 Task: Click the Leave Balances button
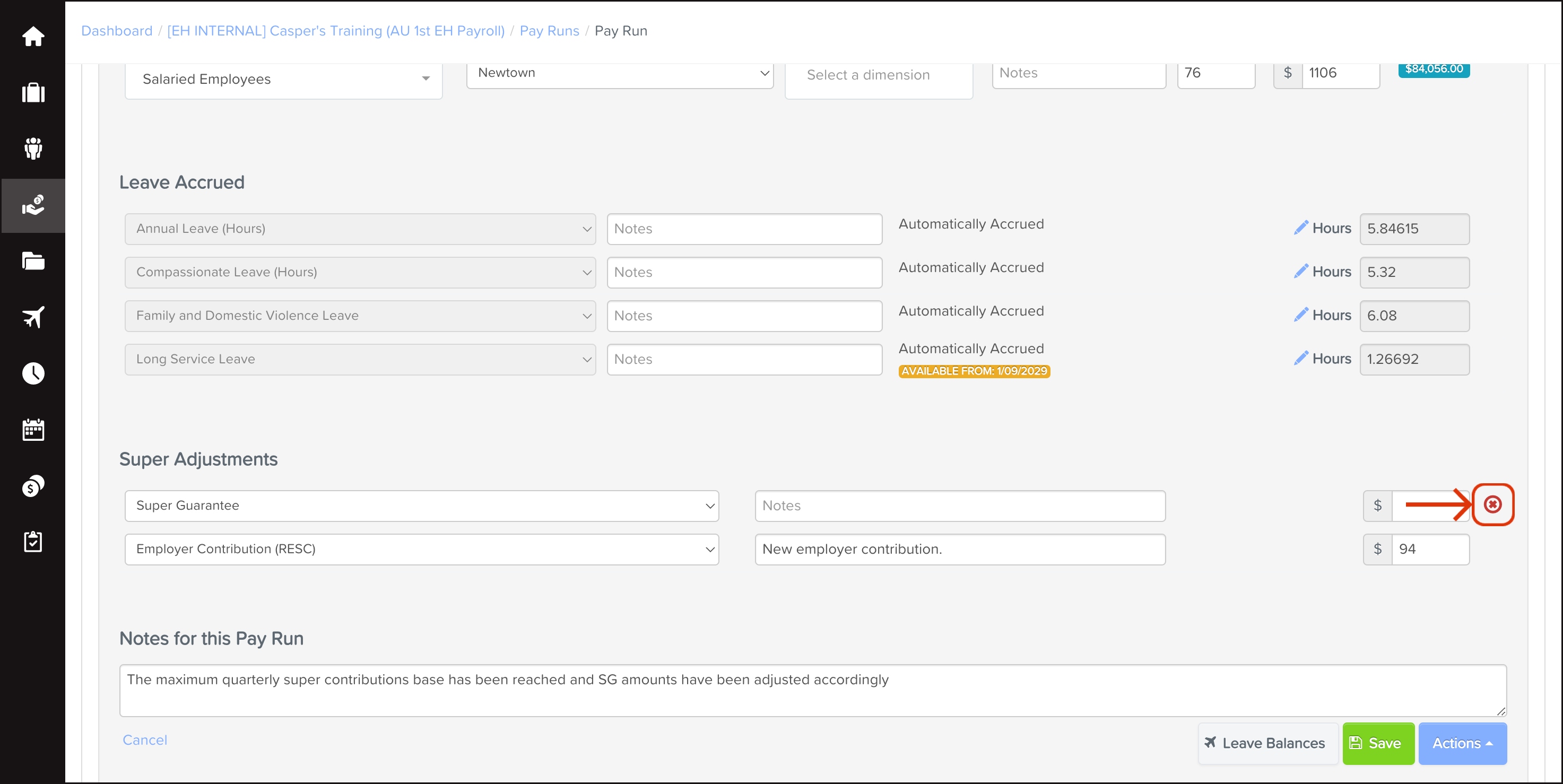click(1267, 743)
